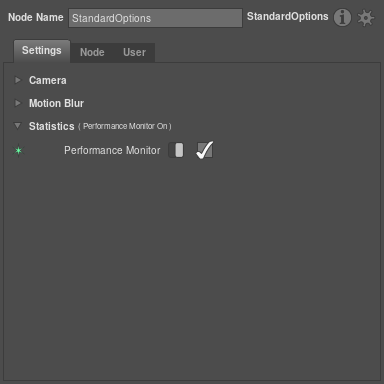
Task: Click the StandardOptions node type label
Action: click(288, 17)
